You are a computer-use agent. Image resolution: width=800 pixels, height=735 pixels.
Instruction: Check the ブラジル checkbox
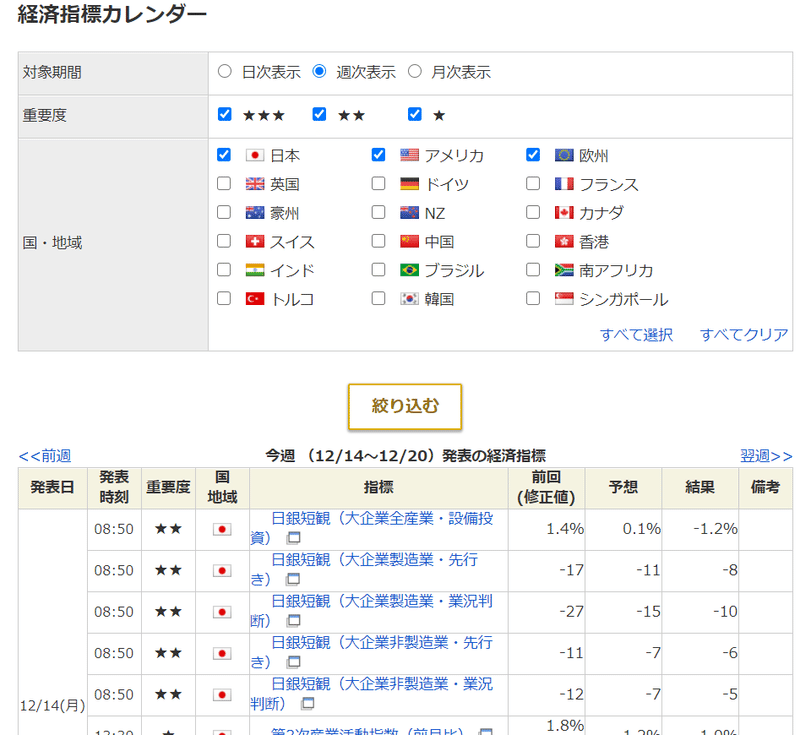[x=379, y=269]
